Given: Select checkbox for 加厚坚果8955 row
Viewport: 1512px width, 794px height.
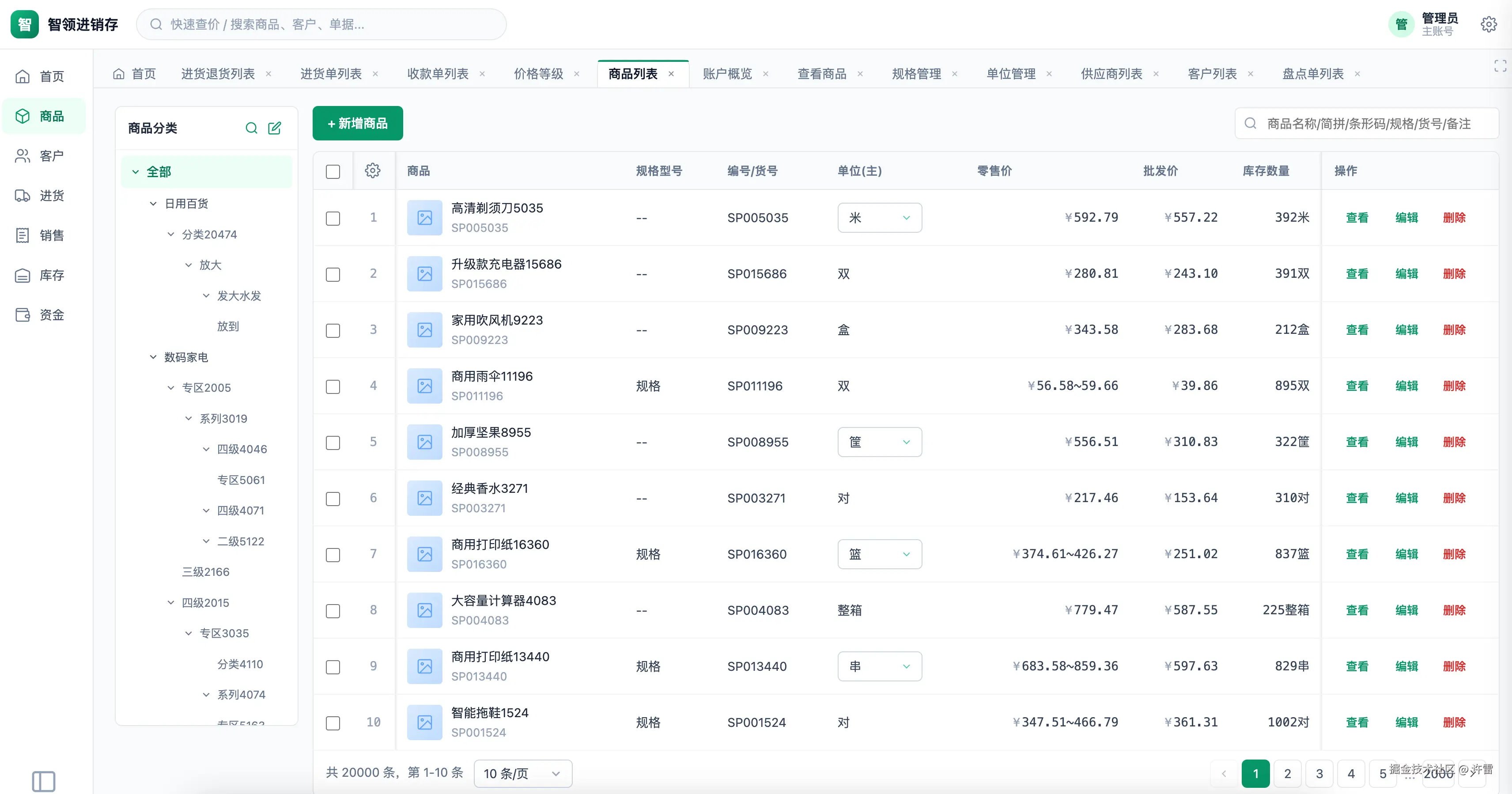Looking at the screenshot, I should click(333, 442).
